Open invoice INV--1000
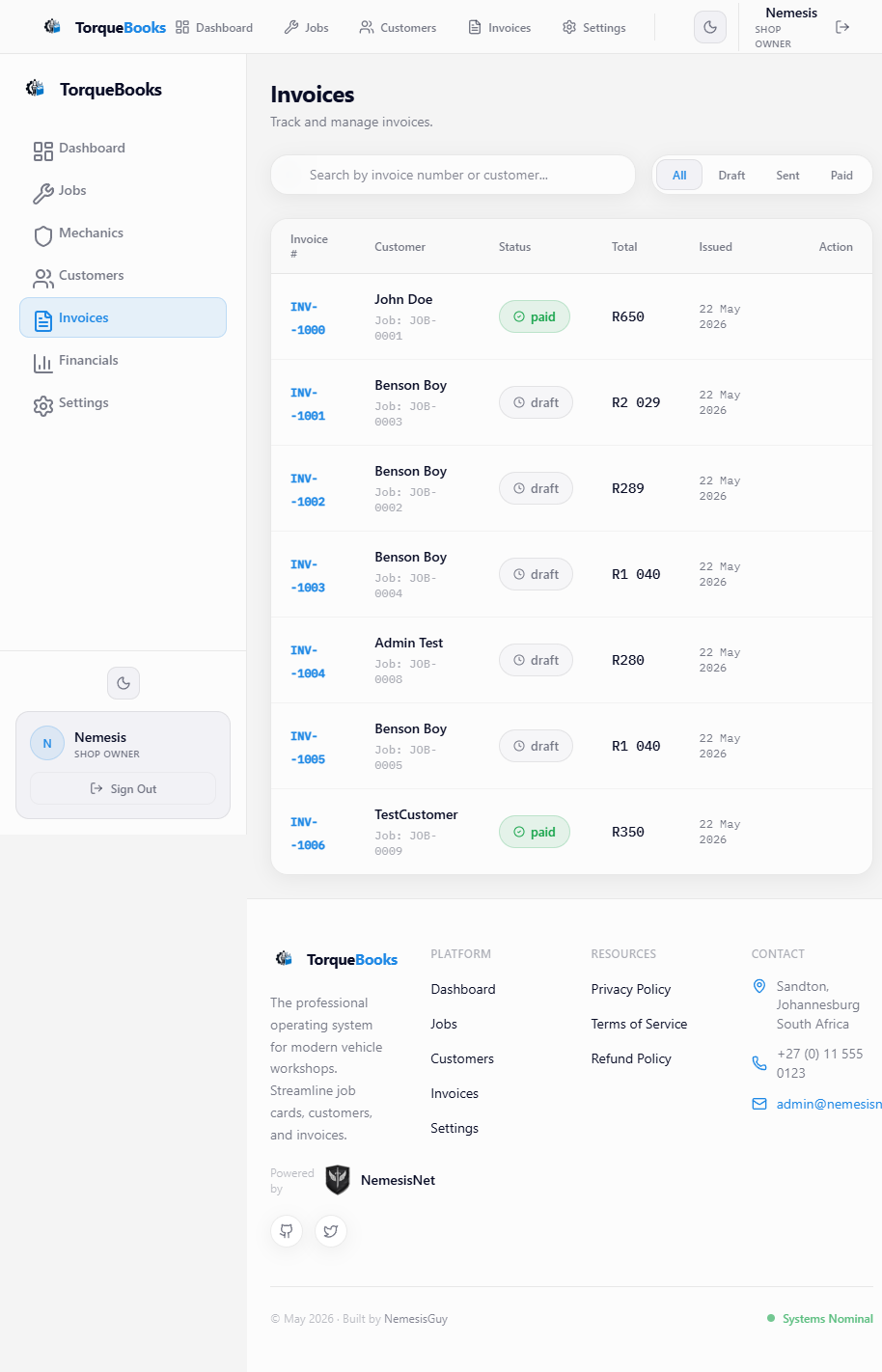The width and height of the screenshot is (882, 1372). pos(308,318)
